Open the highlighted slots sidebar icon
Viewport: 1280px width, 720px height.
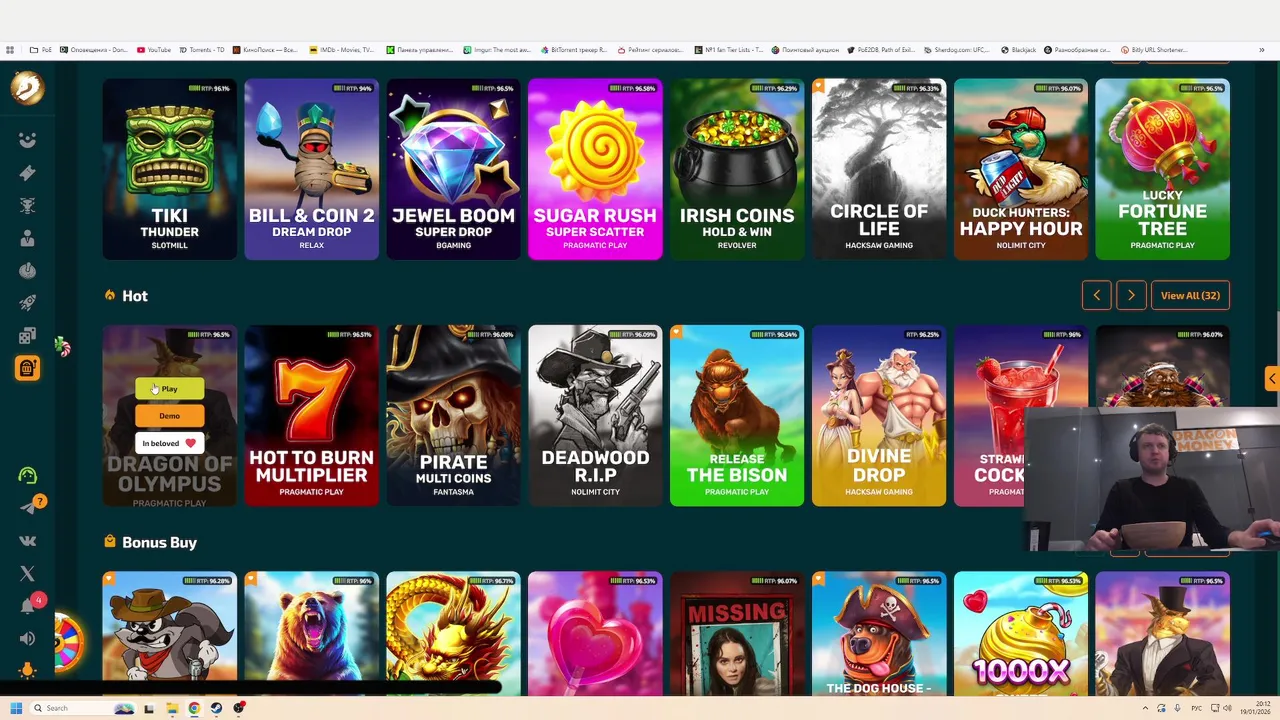point(27,368)
